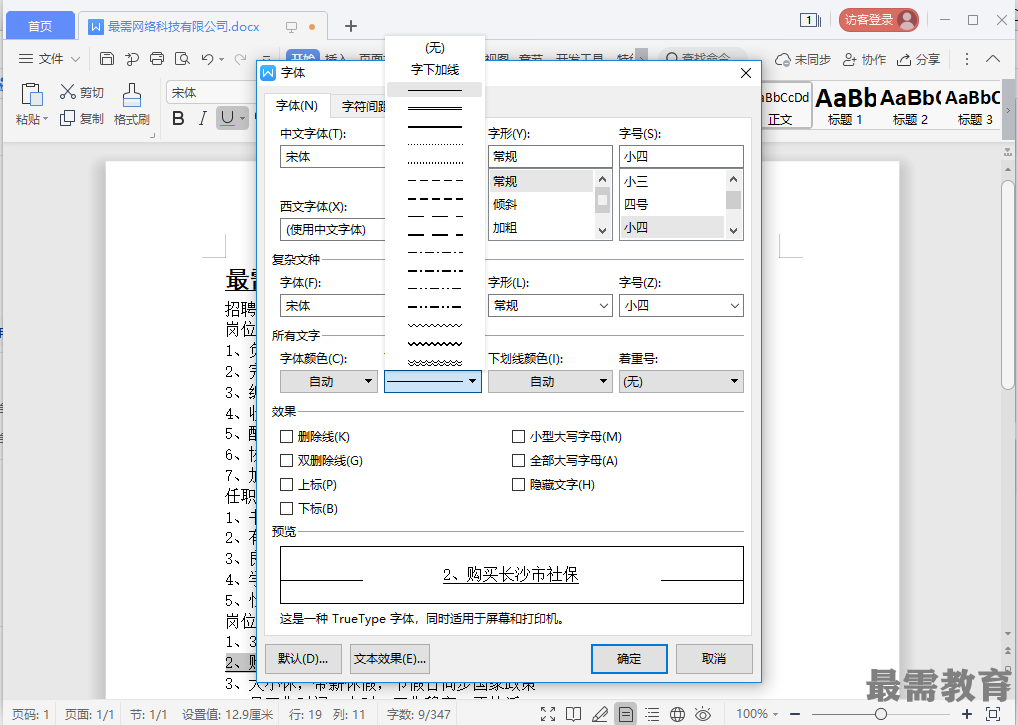Screen dimensions: 1018x725
Task: Click the zoom out minus icon
Action: click(795, 714)
